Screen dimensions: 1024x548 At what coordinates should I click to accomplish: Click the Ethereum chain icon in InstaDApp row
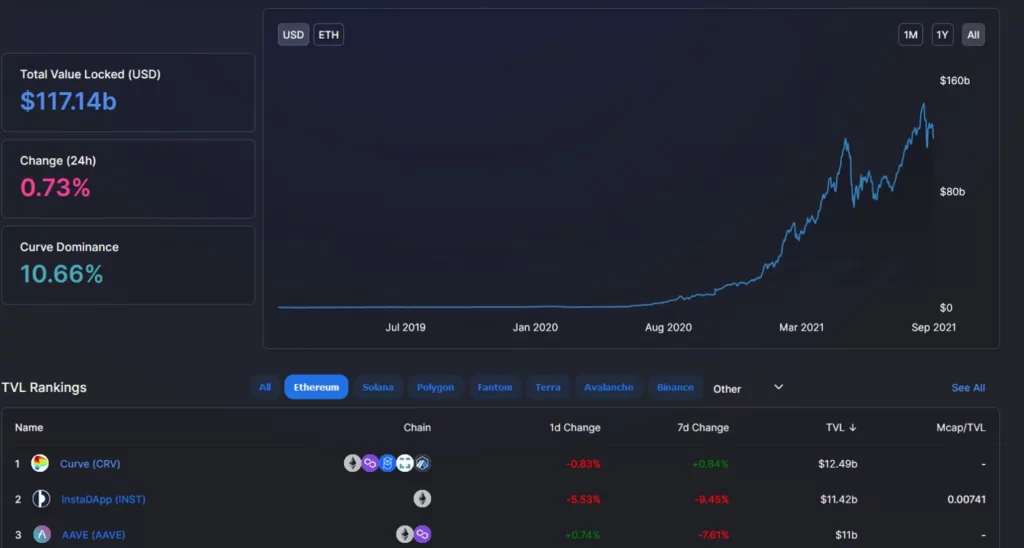point(422,499)
